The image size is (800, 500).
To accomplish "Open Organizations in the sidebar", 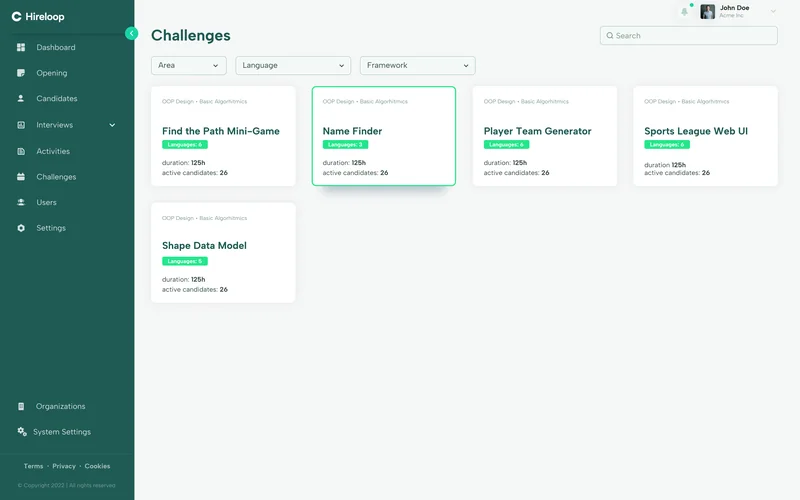I will 60,407.
